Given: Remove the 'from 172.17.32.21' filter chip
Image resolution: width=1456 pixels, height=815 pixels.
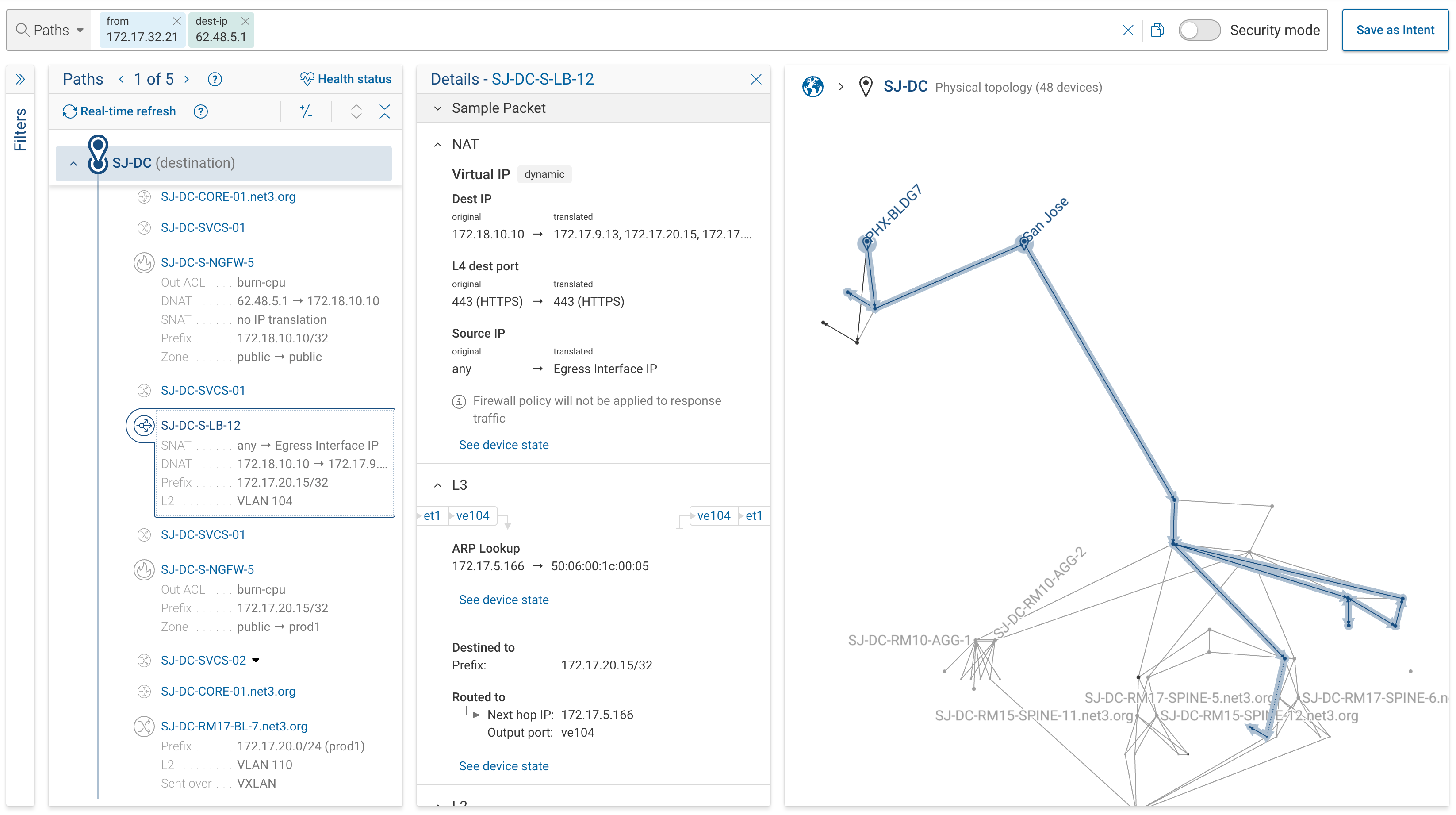Looking at the screenshot, I should [x=176, y=22].
